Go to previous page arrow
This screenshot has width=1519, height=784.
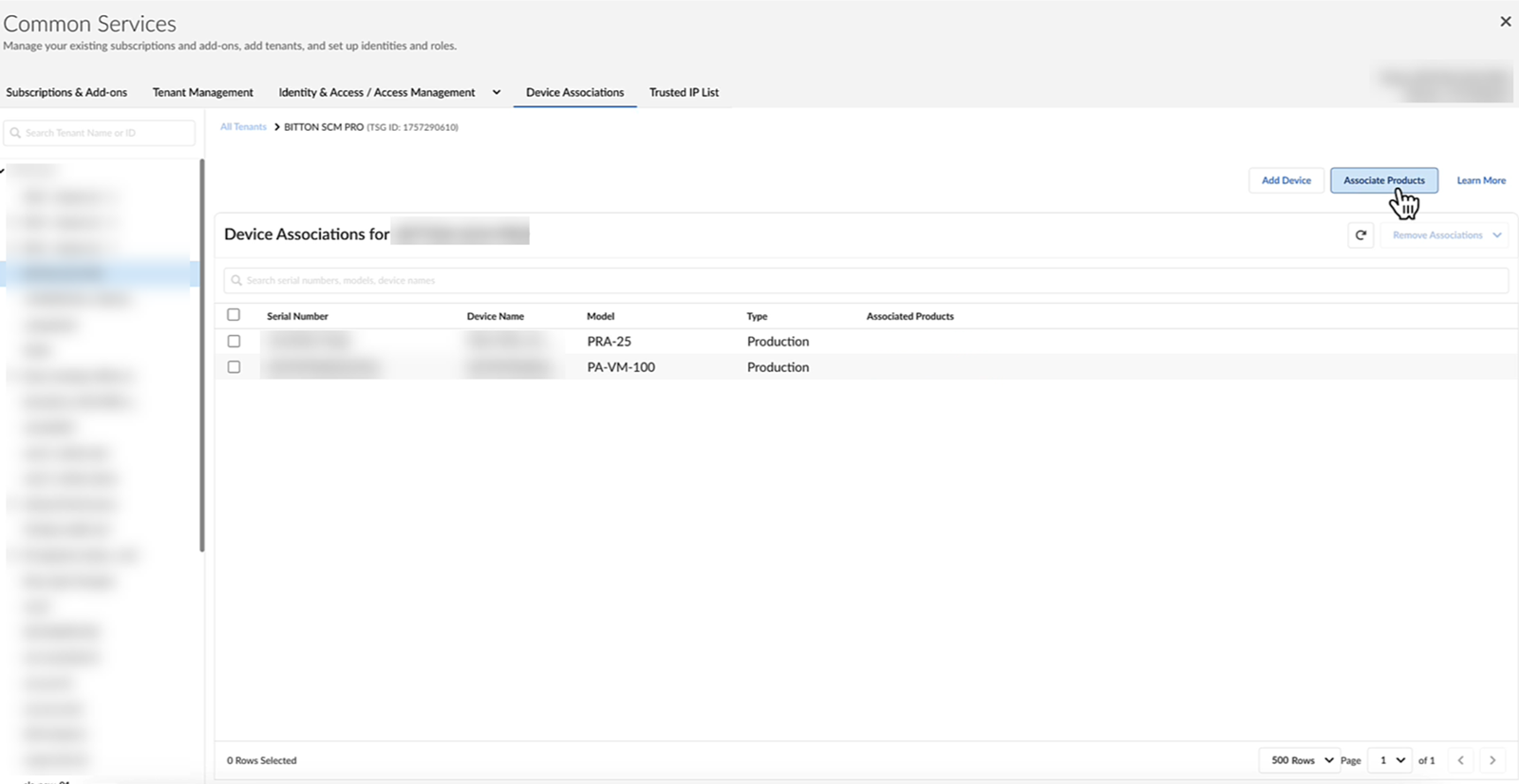pos(1461,760)
